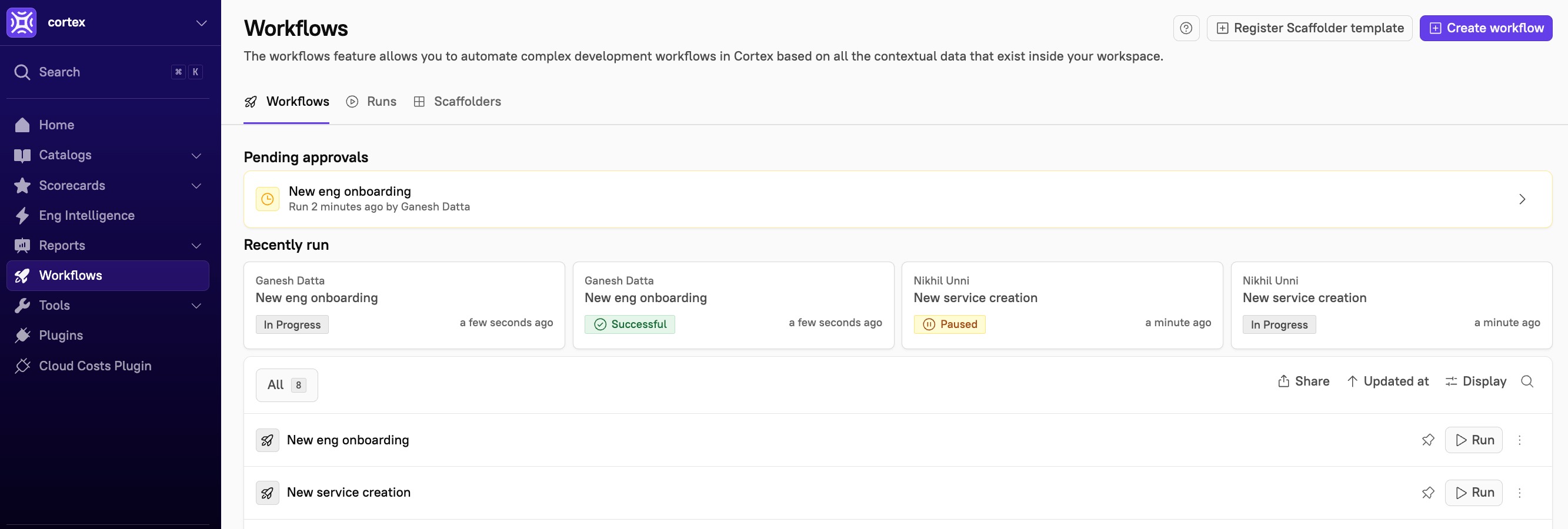Screen dimensions: 1568x529
Task: Go to Home in the sidebar
Action: (x=56, y=125)
